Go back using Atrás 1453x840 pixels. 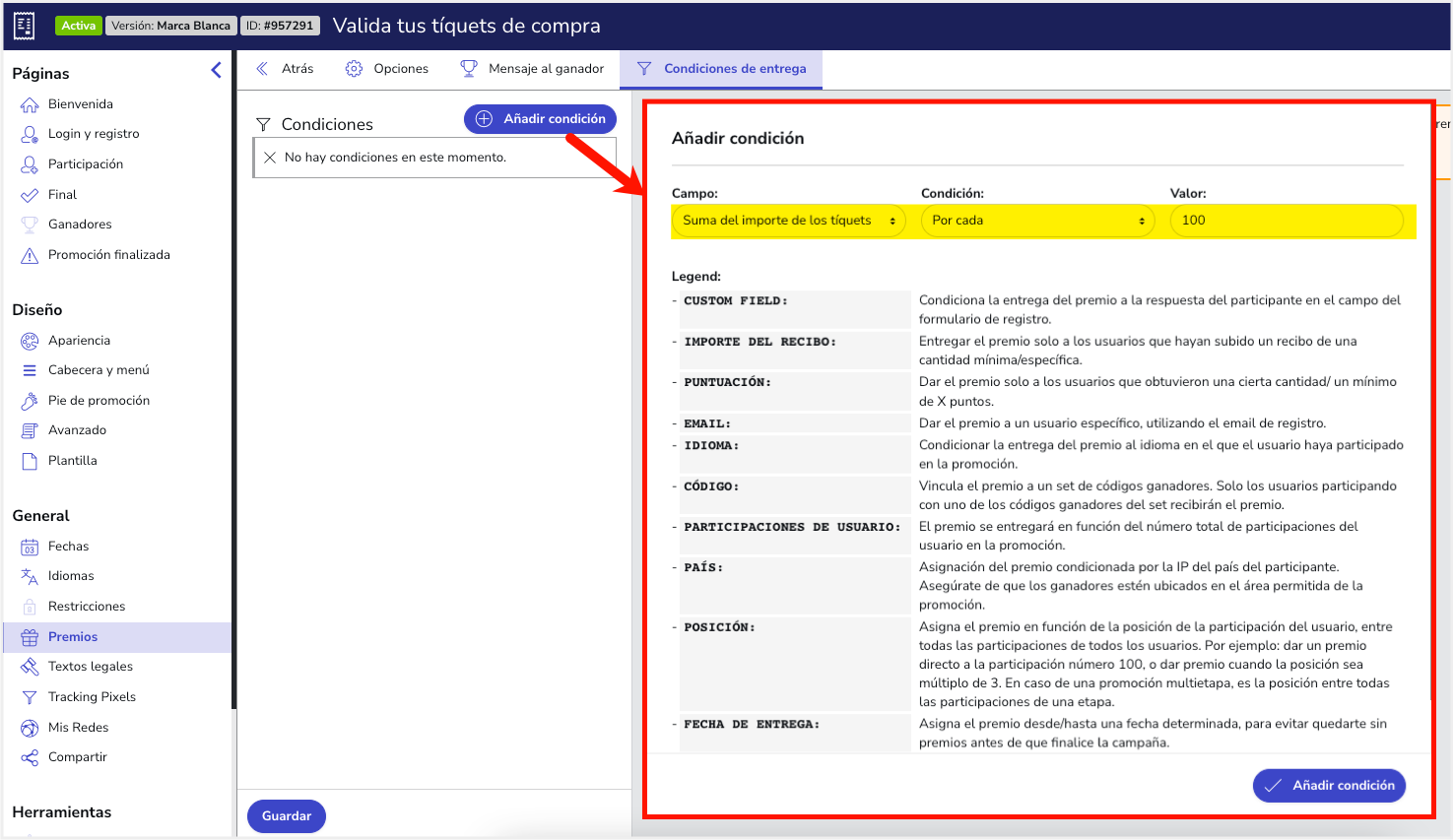285,69
